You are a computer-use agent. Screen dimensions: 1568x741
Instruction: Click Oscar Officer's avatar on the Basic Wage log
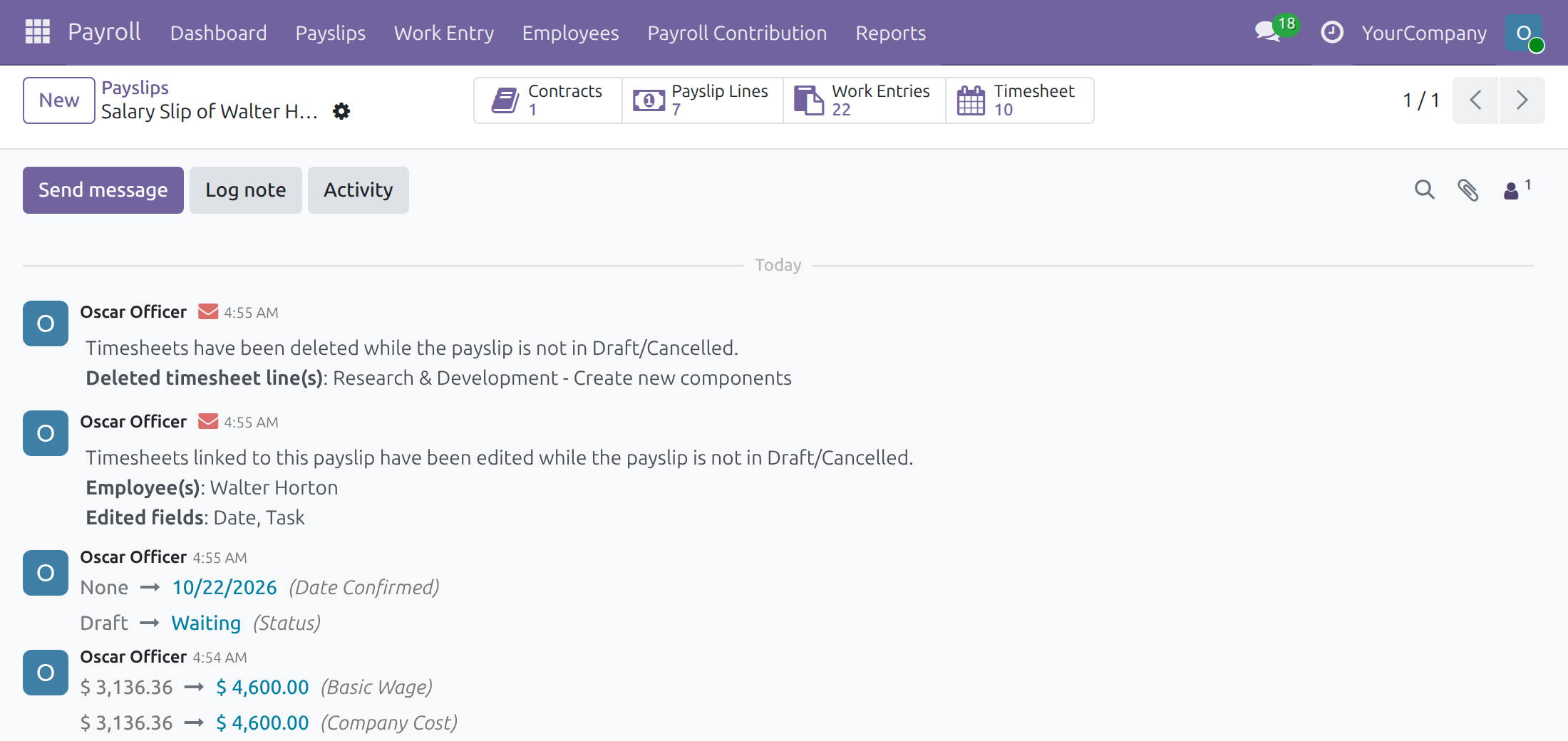(46, 673)
